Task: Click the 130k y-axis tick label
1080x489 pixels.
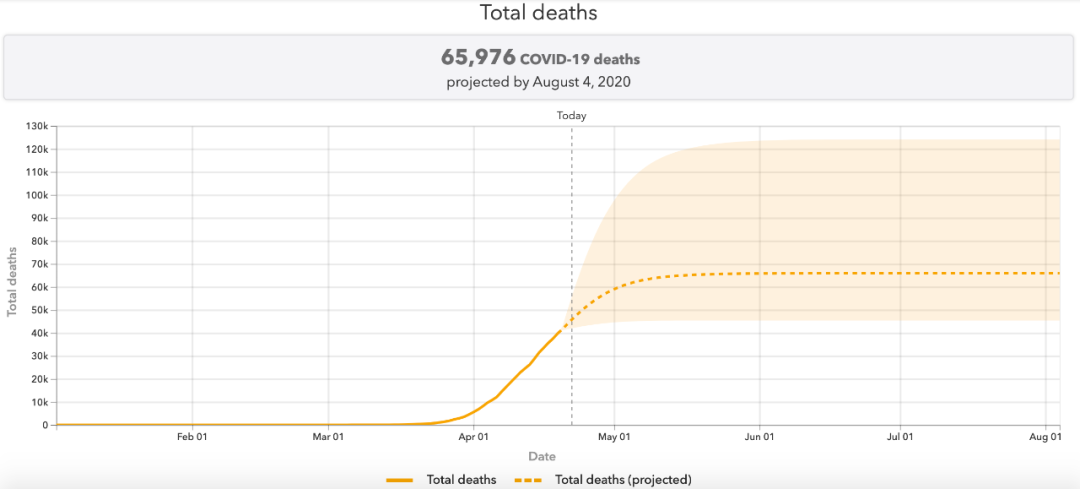Action: pos(37,126)
